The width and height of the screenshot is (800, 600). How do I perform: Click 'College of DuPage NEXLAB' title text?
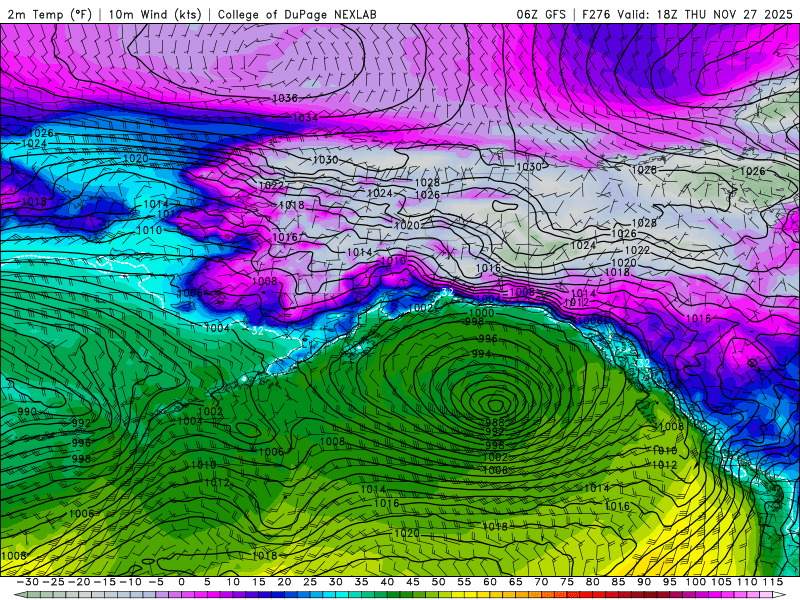pos(297,14)
